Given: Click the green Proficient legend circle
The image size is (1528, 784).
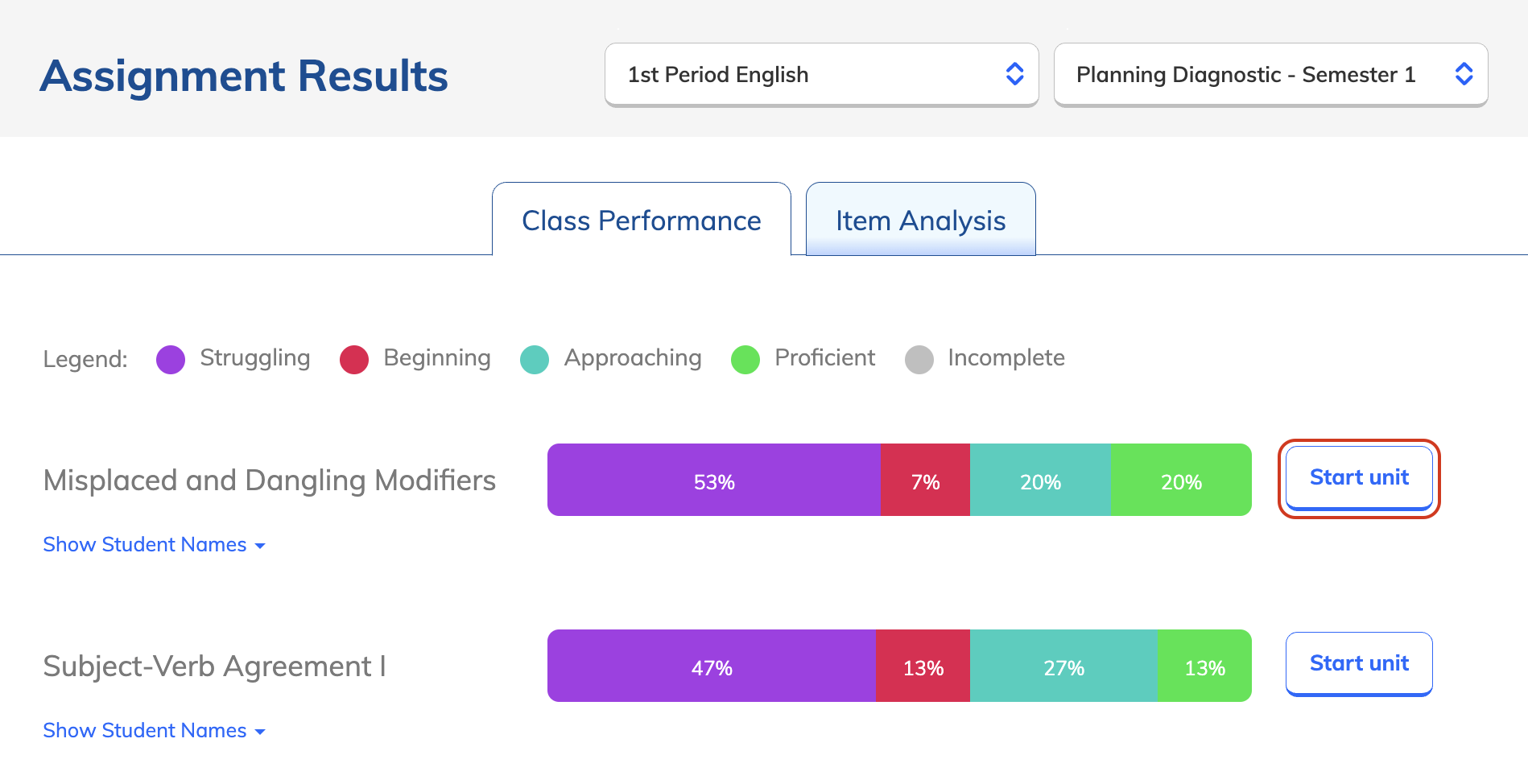Looking at the screenshot, I should (x=745, y=360).
